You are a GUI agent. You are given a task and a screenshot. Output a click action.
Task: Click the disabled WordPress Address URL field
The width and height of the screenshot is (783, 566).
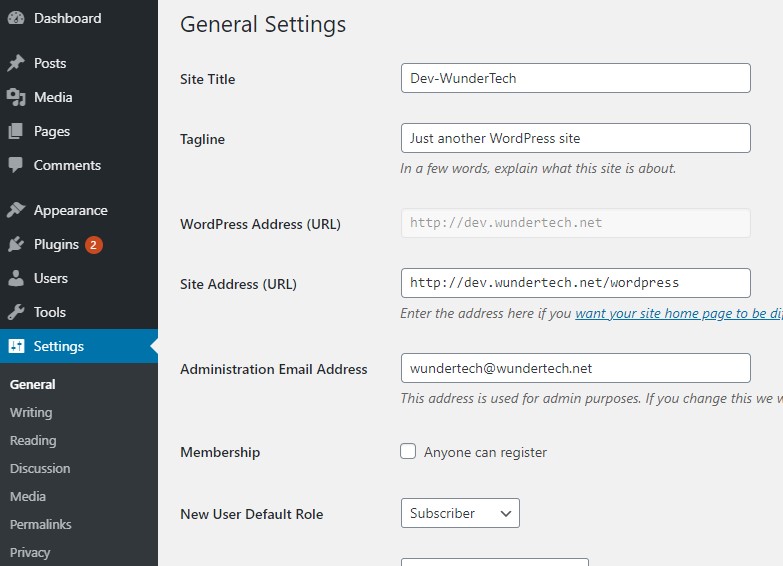575,223
